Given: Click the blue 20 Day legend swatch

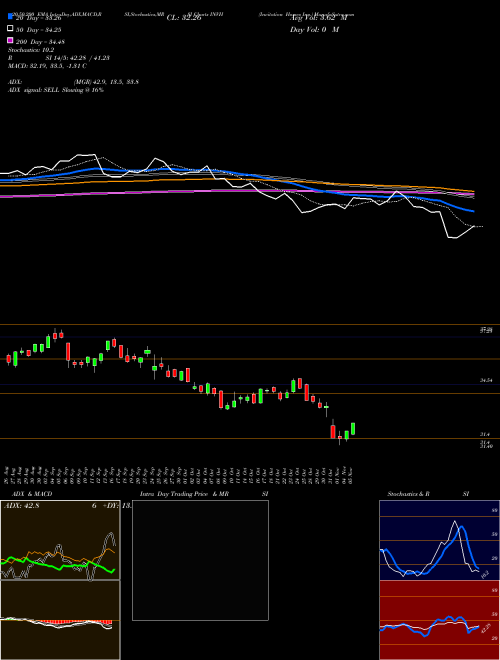Looking at the screenshot, I should [x=10, y=17].
